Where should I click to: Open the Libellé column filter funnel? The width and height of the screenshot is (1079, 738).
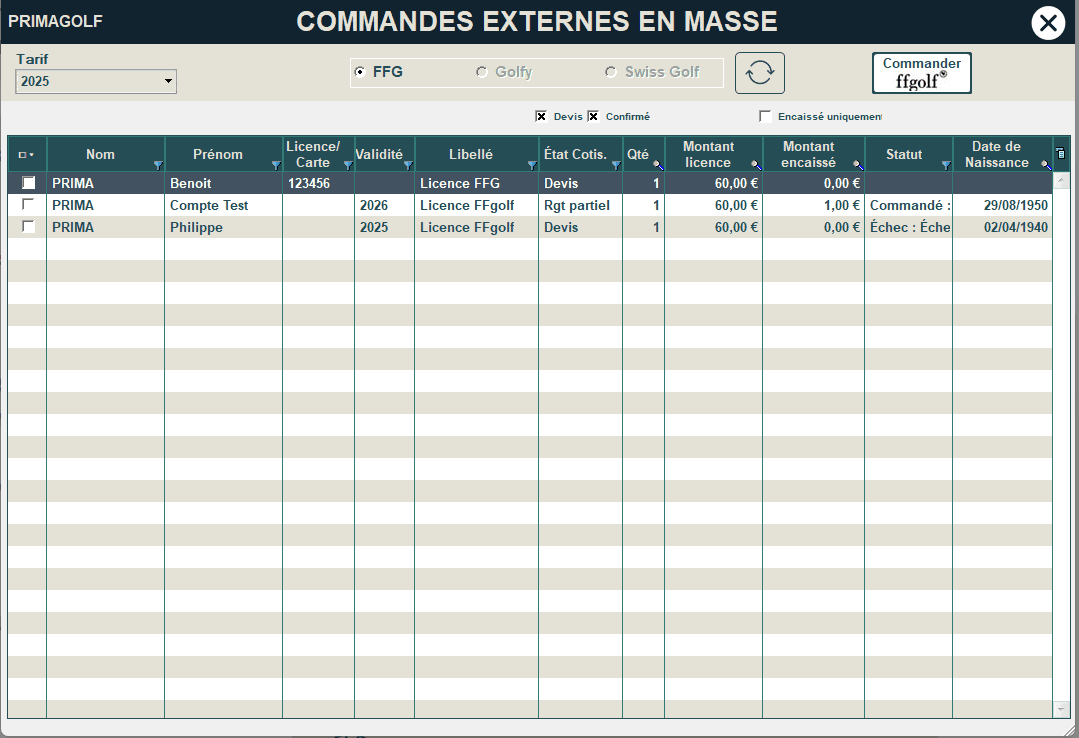pyautogui.click(x=531, y=165)
